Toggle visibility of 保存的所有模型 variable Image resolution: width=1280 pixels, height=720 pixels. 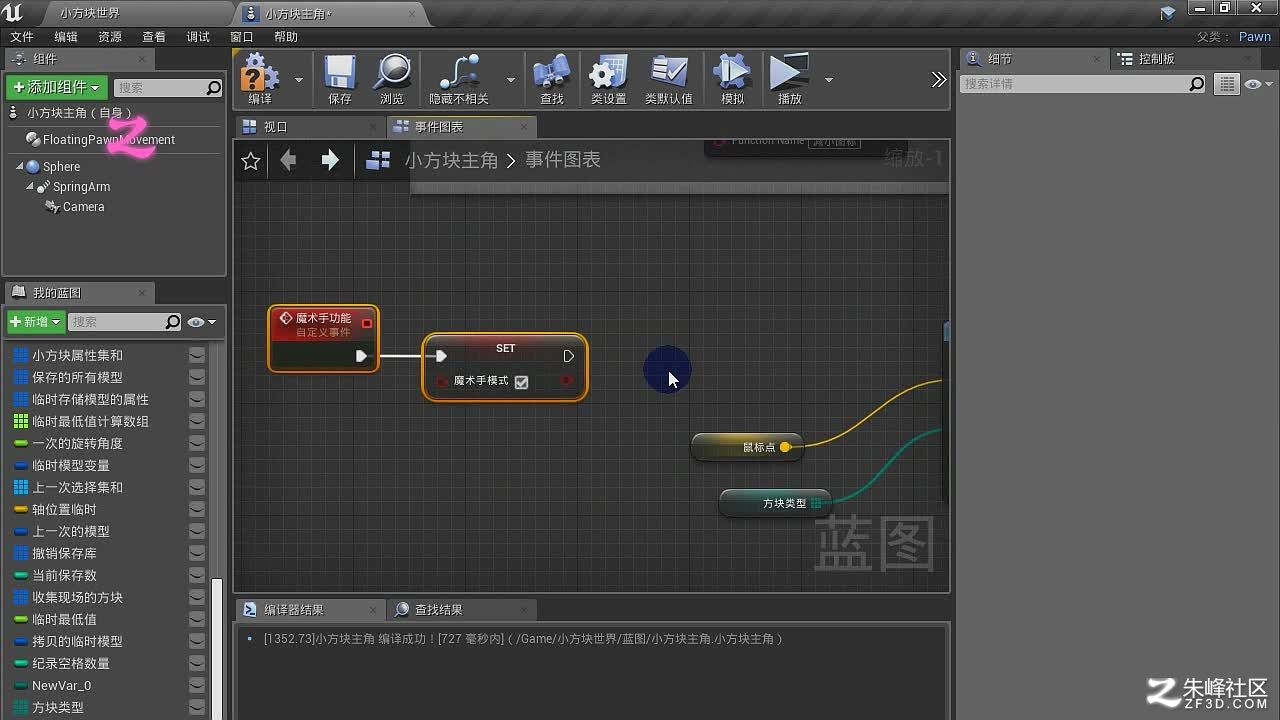pyautogui.click(x=197, y=377)
